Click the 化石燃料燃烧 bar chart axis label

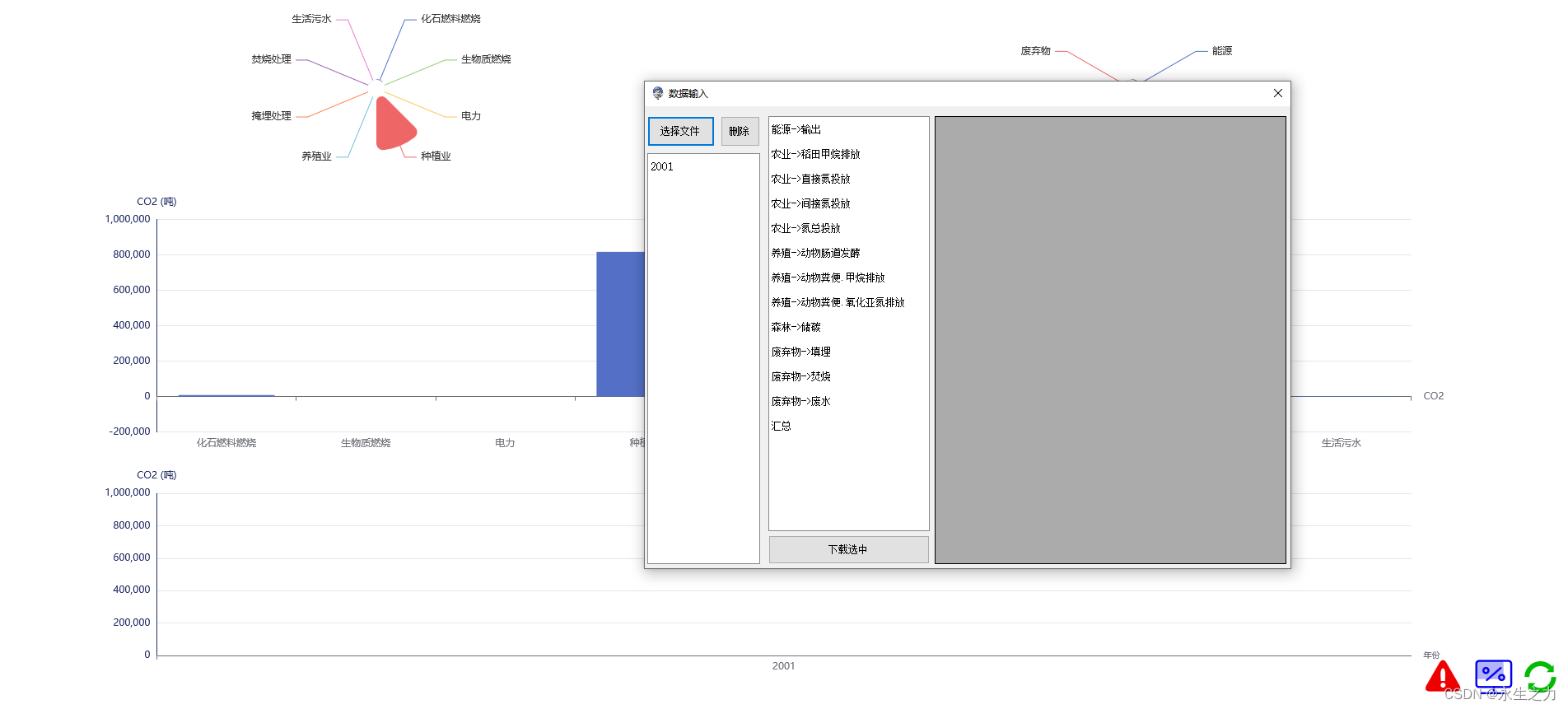(x=226, y=443)
